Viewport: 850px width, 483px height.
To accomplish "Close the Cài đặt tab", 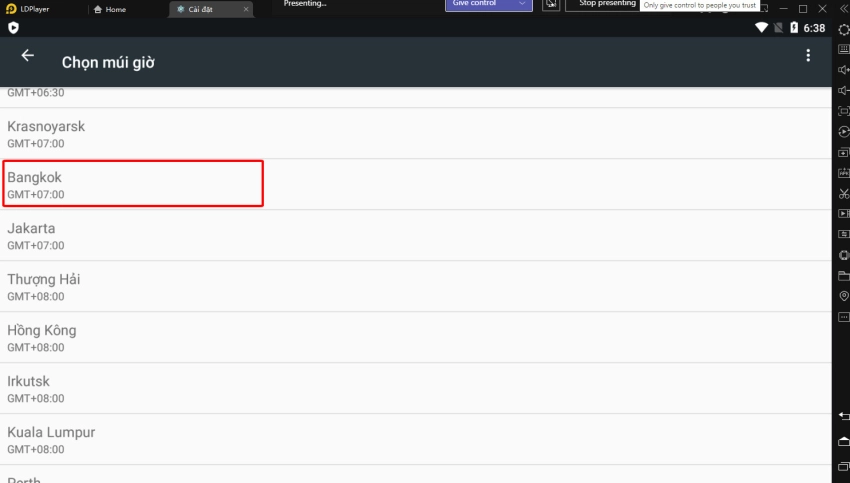I will [x=246, y=10].
